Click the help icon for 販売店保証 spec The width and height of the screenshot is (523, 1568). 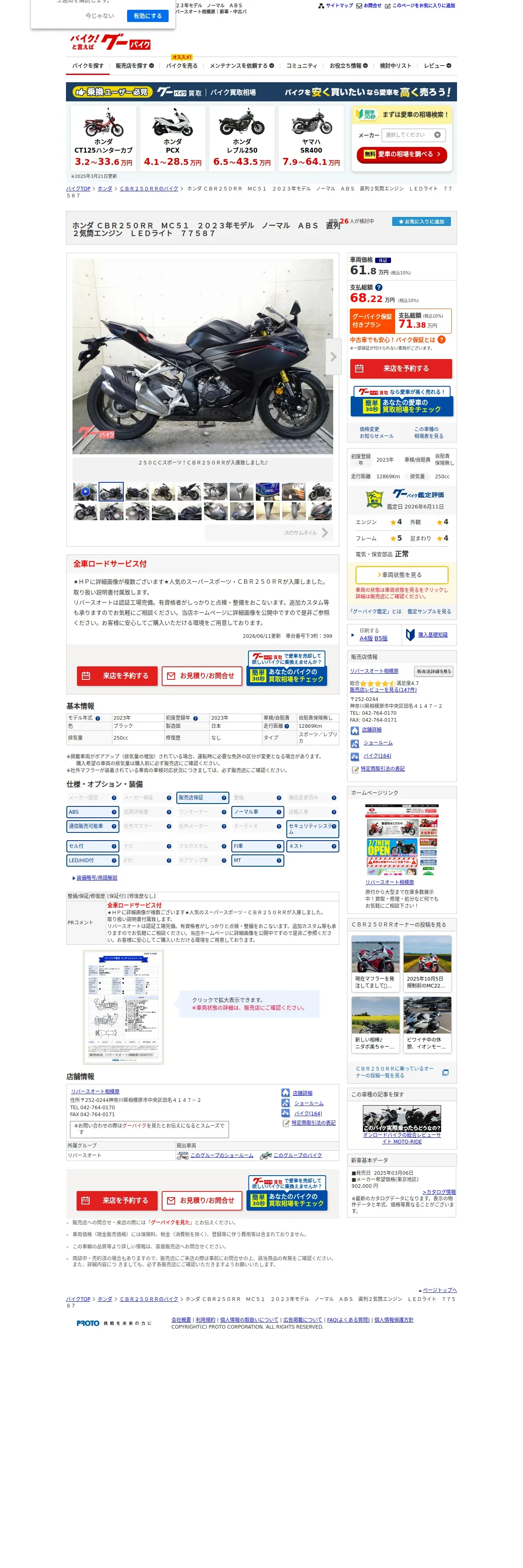pyautogui.click(x=224, y=797)
